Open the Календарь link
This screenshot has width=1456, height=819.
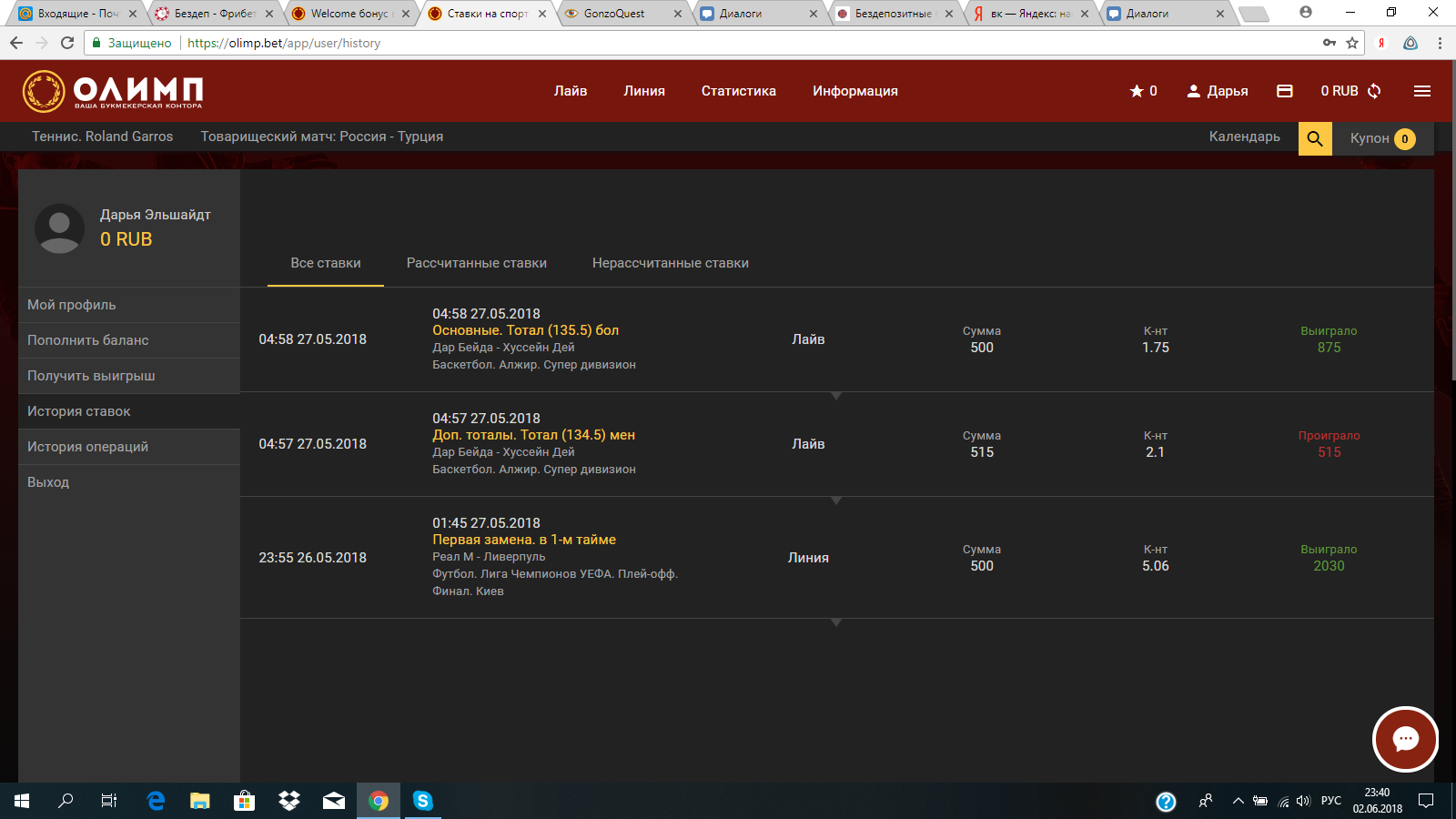coord(1245,136)
